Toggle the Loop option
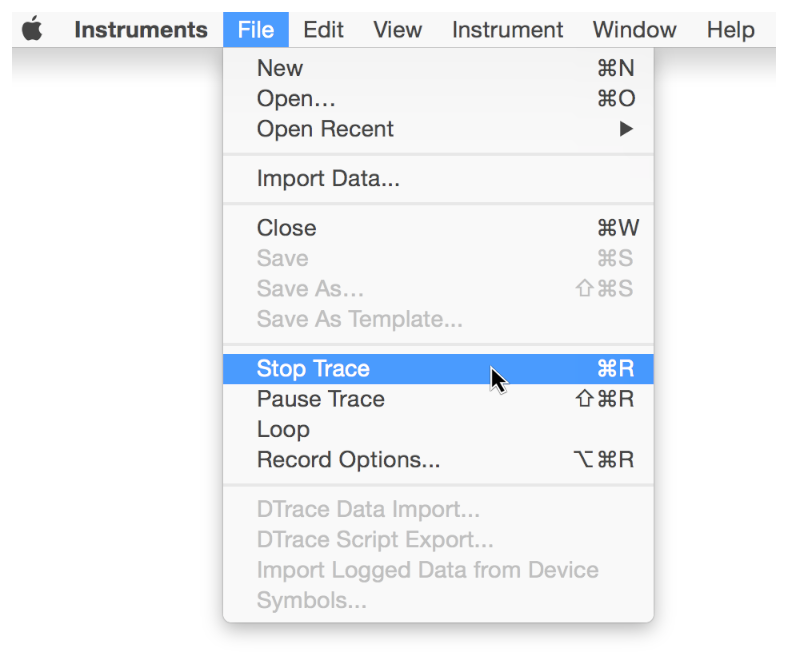Screen dimensions: 788x664 283,429
